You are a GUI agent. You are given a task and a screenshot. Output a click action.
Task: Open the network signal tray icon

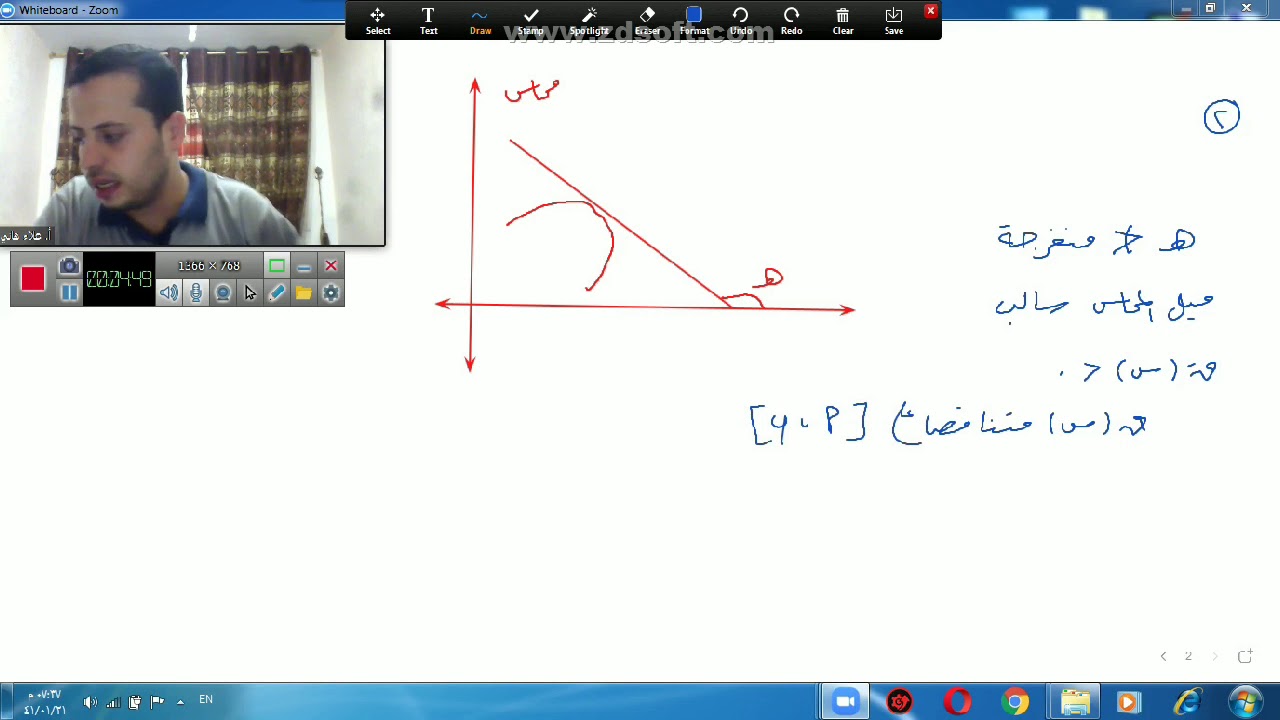[x=113, y=702]
